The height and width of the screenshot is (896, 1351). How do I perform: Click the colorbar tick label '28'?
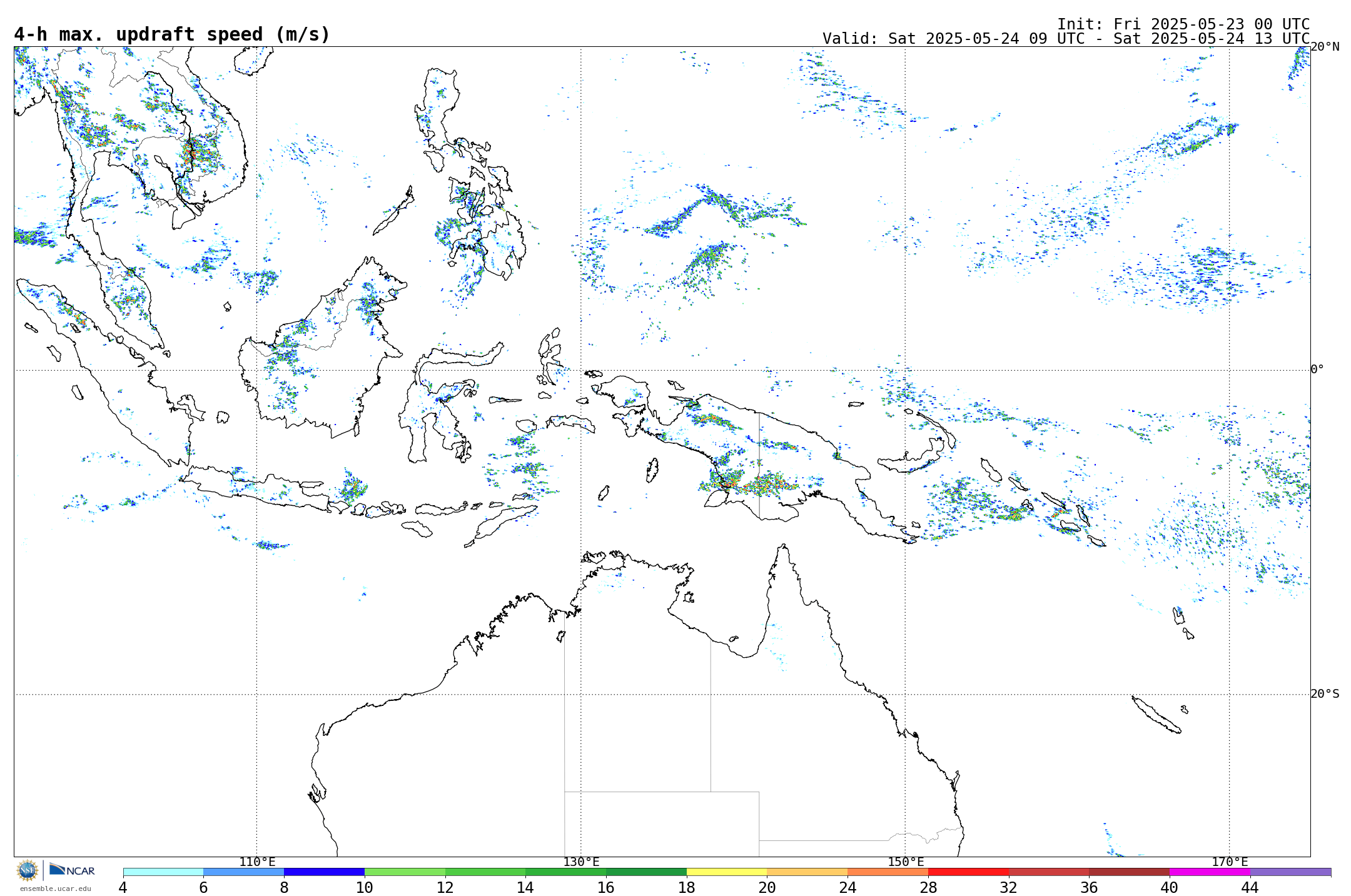click(928, 887)
